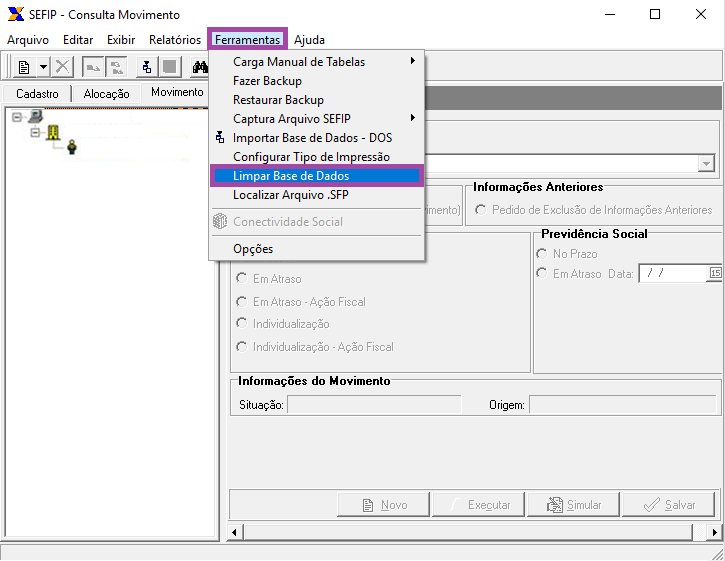Click the Simular button
Viewport: 725px width, 561px height.
click(573, 504)
